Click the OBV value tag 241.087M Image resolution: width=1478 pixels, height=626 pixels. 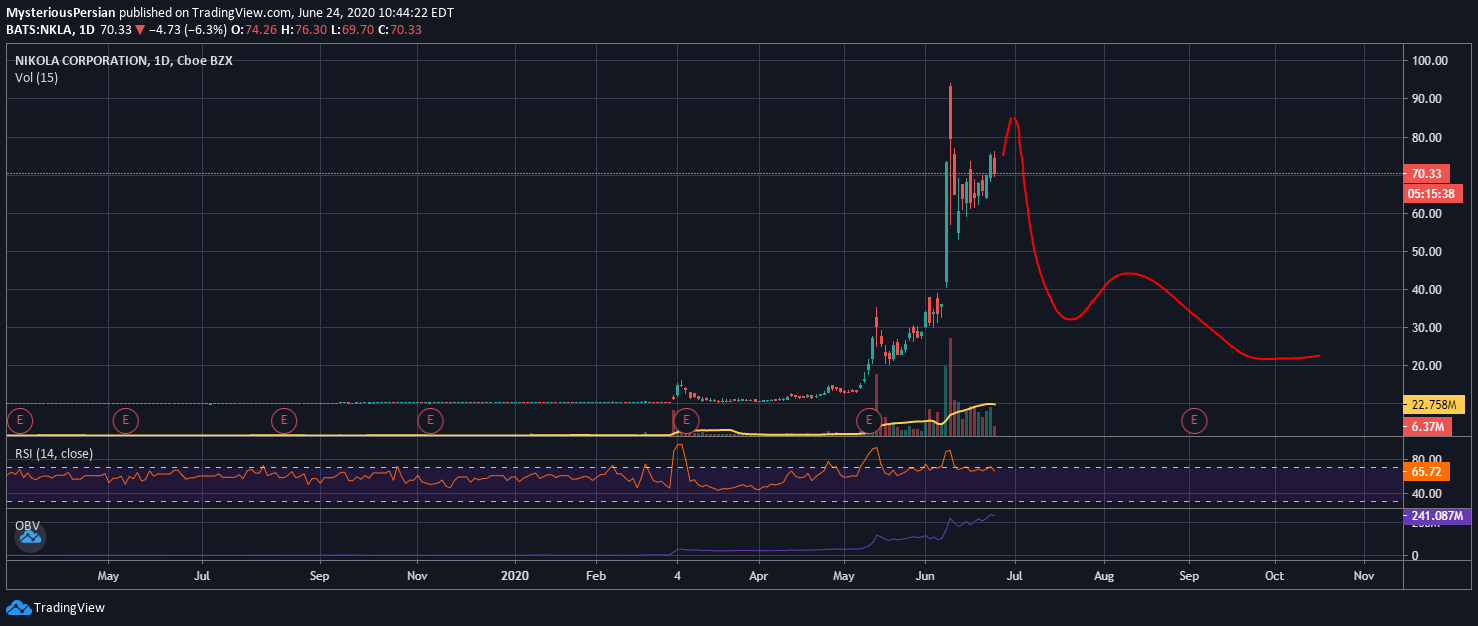tap(1438, 517)
